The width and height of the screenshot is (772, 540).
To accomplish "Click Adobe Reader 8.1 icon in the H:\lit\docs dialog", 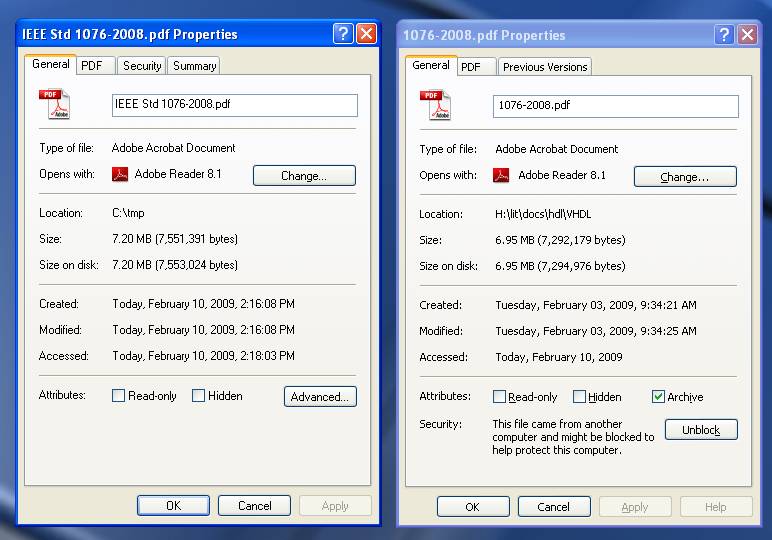I will point(502,176).
